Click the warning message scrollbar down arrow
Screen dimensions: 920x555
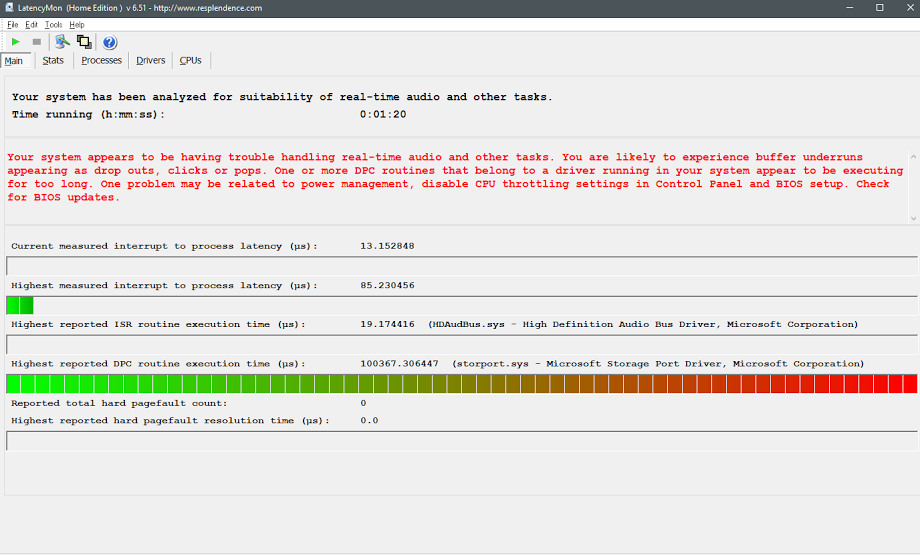(913, 218)
